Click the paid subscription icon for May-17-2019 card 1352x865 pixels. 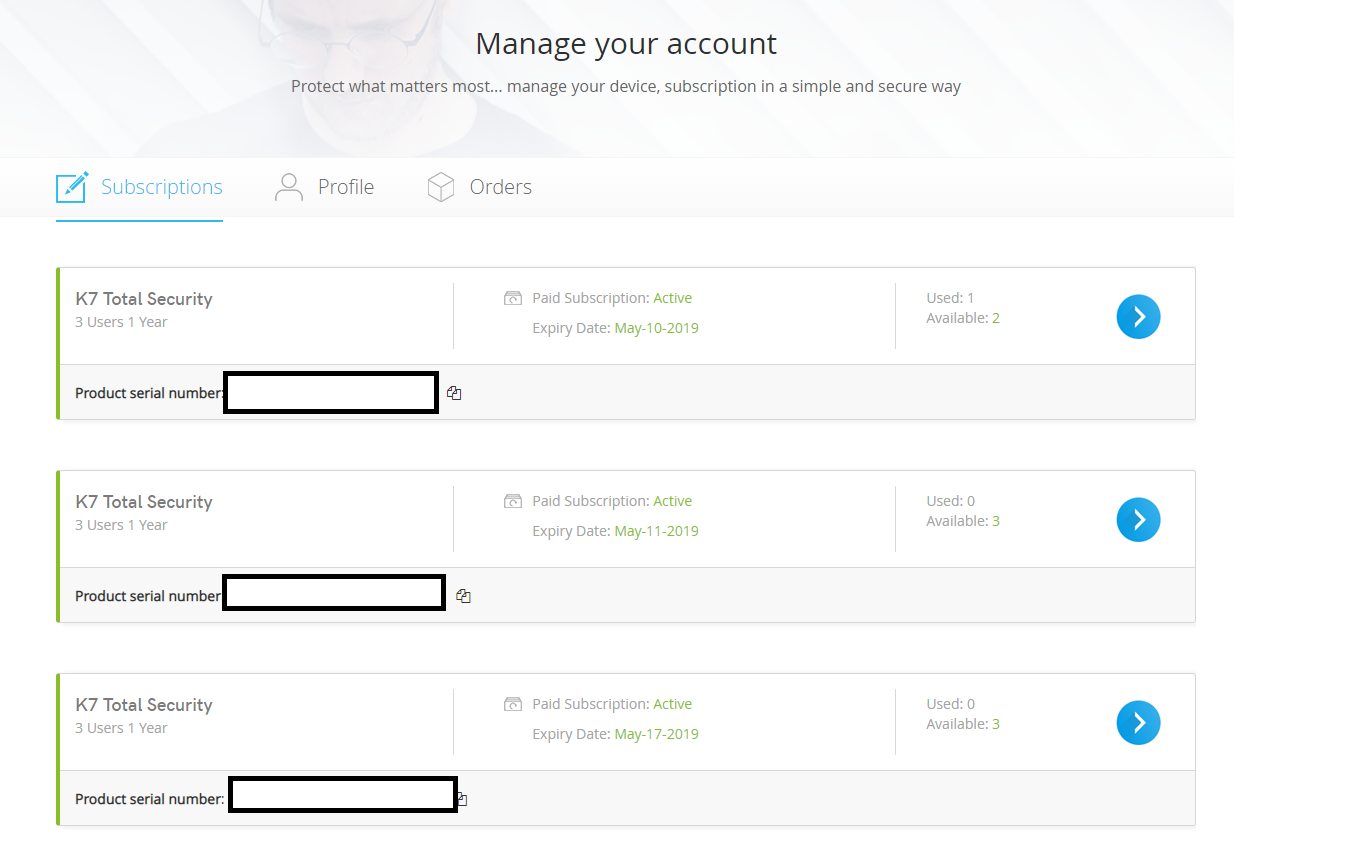513,704
